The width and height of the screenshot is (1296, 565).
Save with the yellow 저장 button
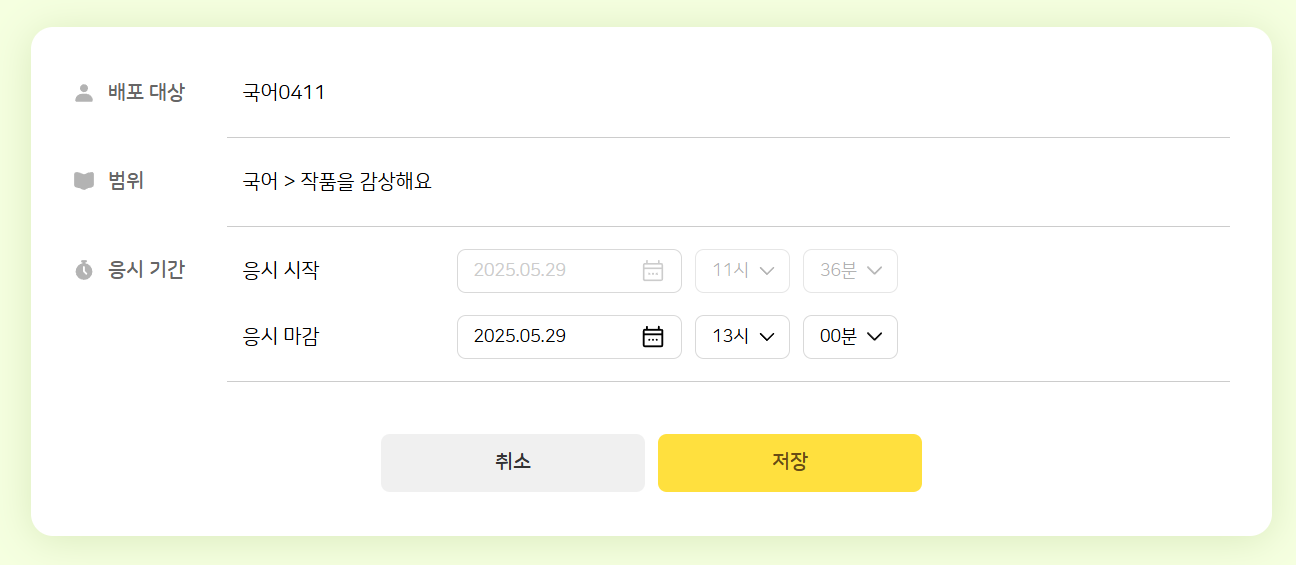(x=789, y=463)
